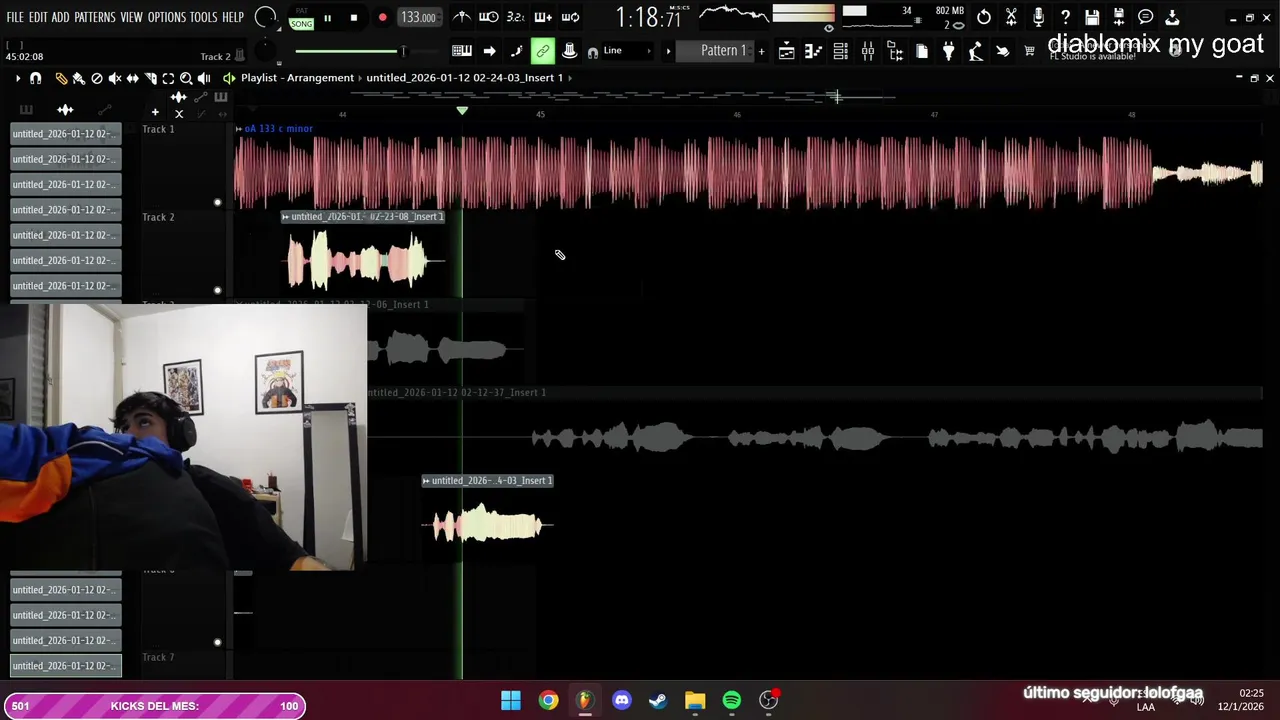The height and width of the screenshot is (720, 1280).
Task: Open the Piano roll from top toolbar
Action: coord(813,51)
